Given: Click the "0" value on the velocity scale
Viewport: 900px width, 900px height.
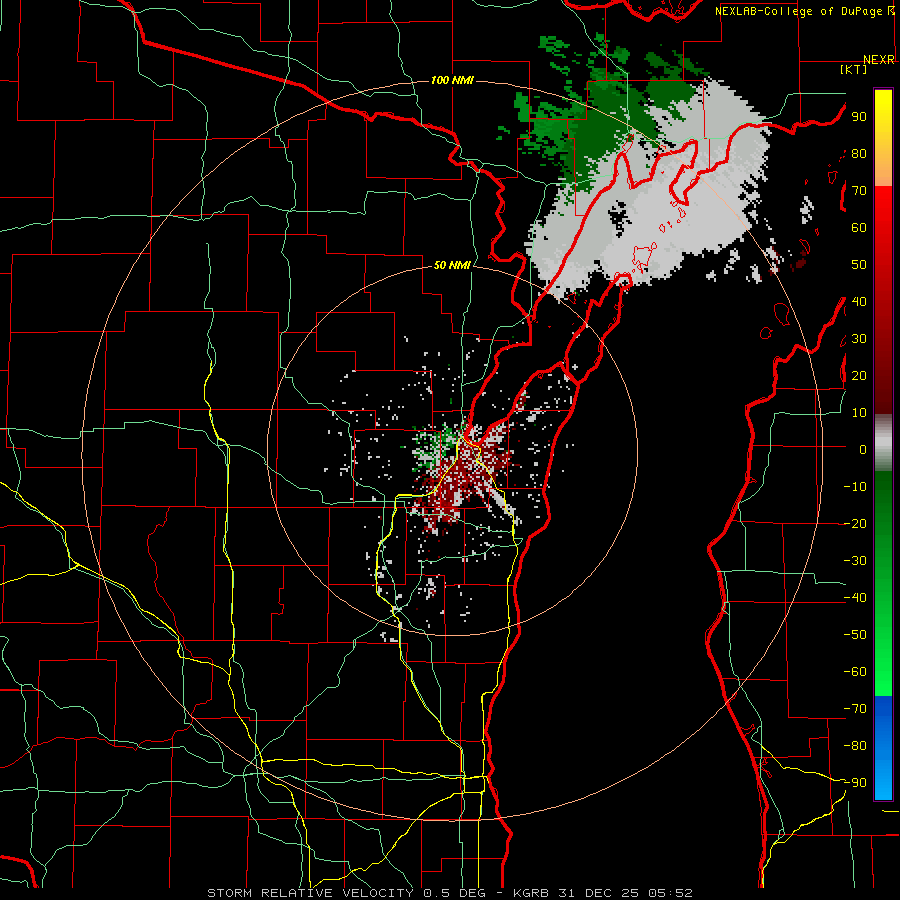Looking at the screenshot, I should click(863, 450).
